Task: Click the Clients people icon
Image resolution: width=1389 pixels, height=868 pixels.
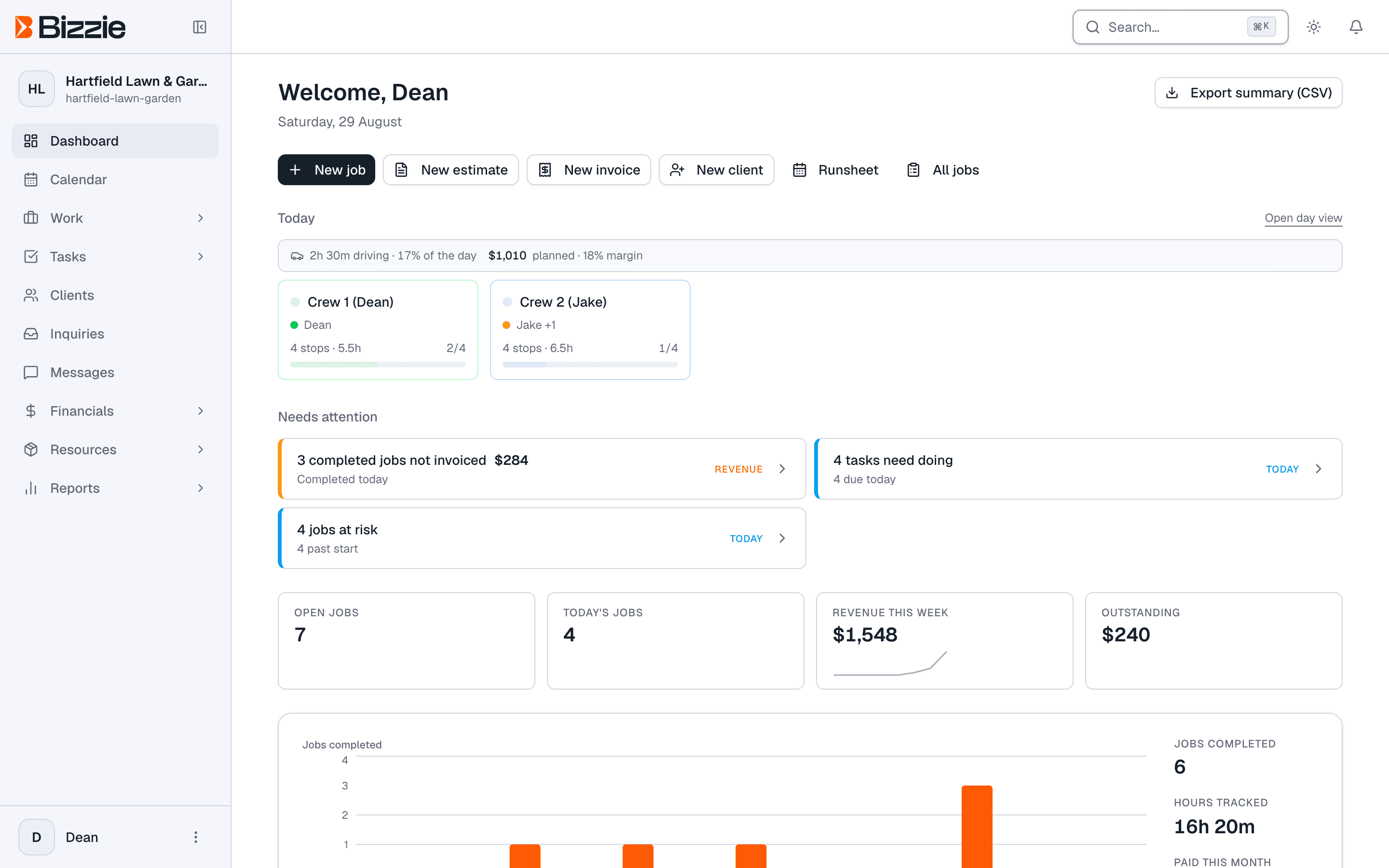Action: (x=31, y=295)
